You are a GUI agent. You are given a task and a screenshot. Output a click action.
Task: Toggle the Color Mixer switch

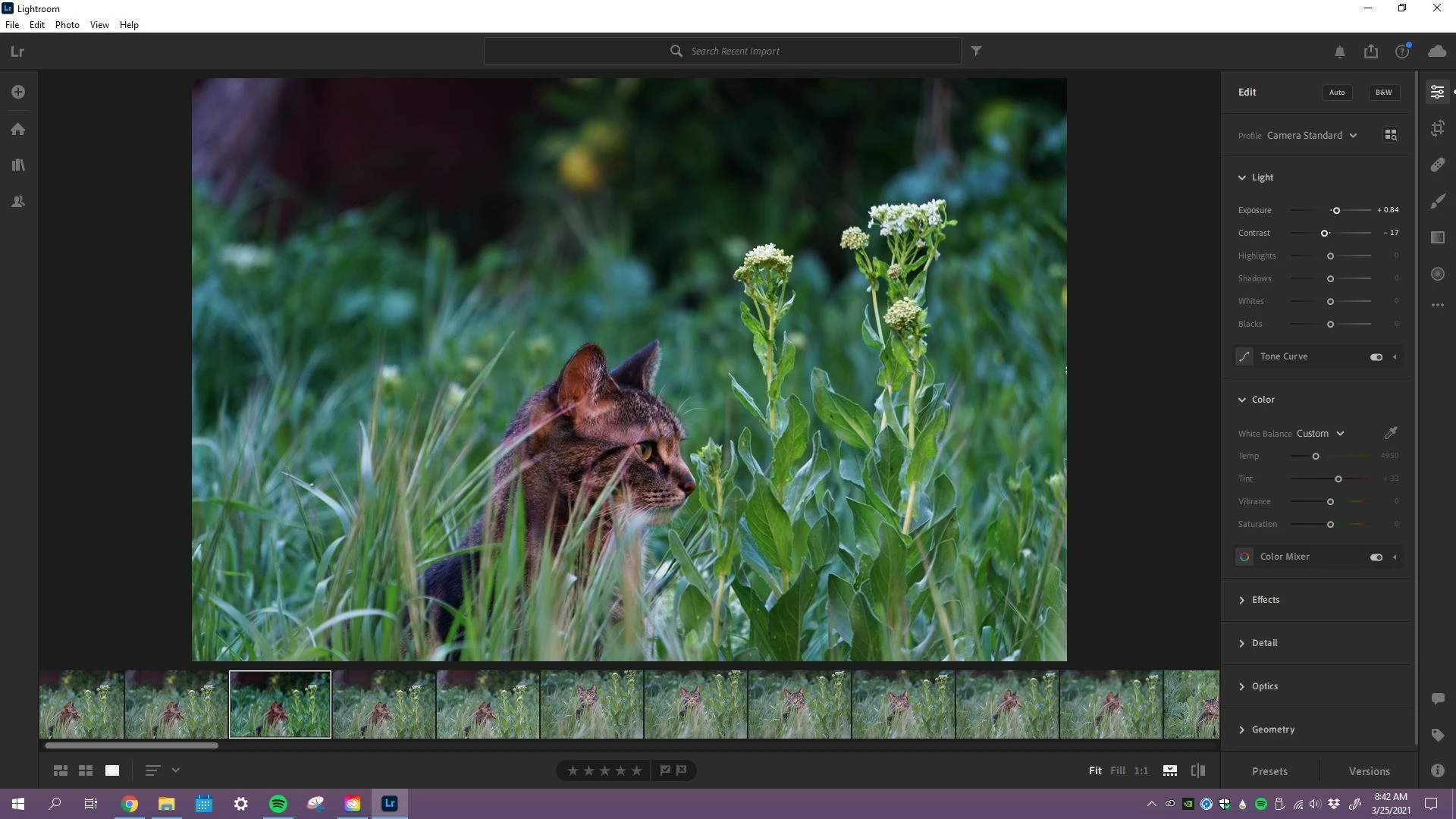tap(1376, 557)
